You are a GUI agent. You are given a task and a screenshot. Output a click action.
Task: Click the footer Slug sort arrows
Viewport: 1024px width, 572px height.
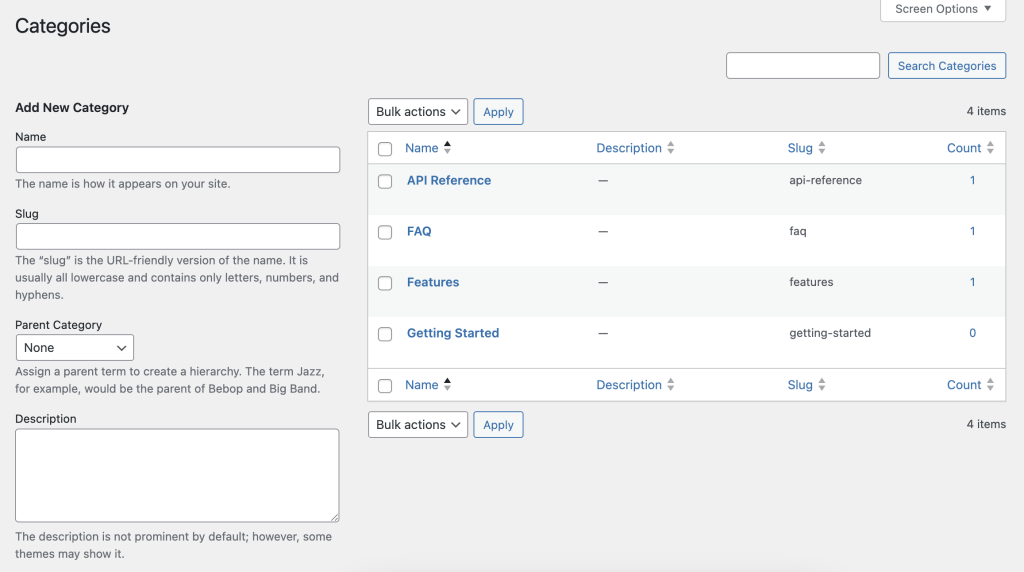[822, 385]
